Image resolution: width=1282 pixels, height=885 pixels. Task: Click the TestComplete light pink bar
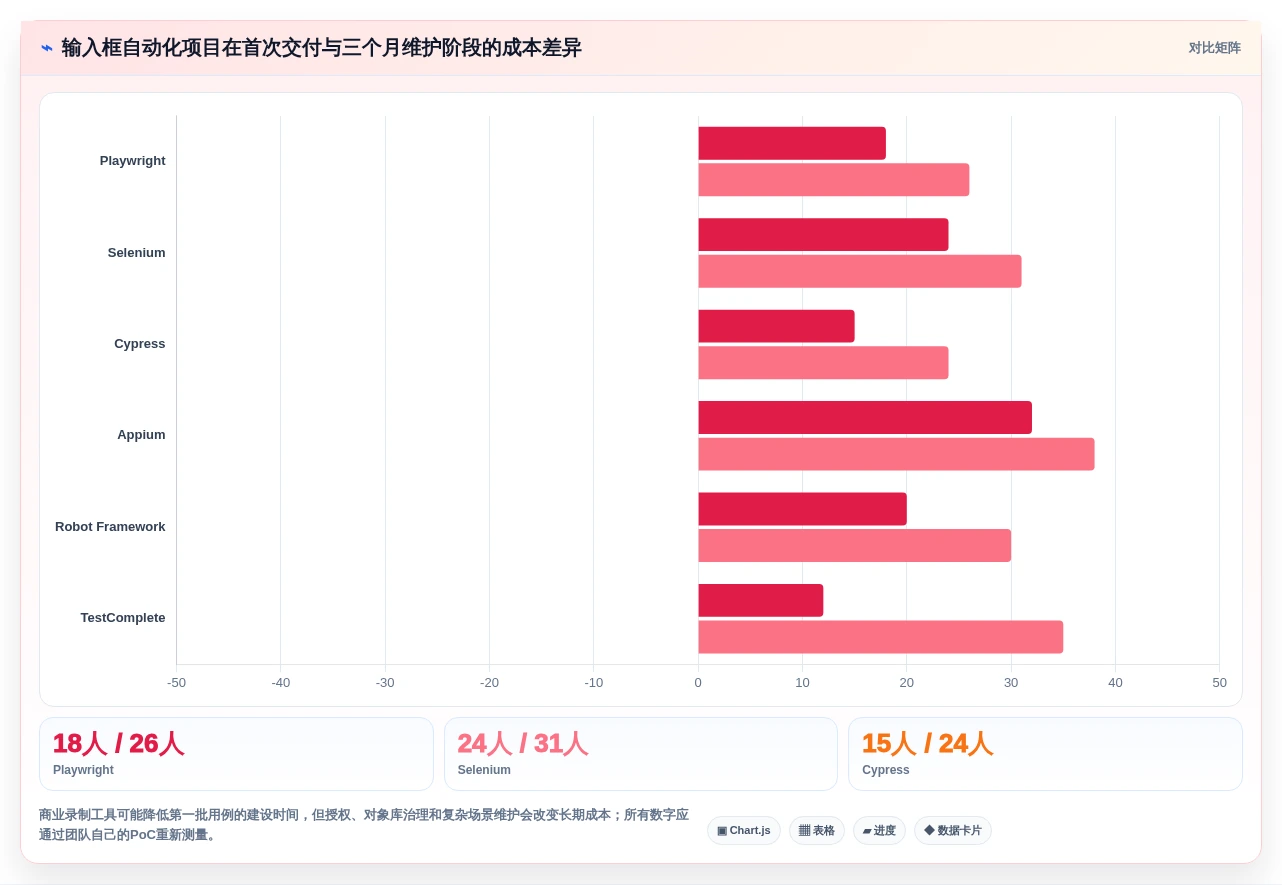click(x=880, y=637)
